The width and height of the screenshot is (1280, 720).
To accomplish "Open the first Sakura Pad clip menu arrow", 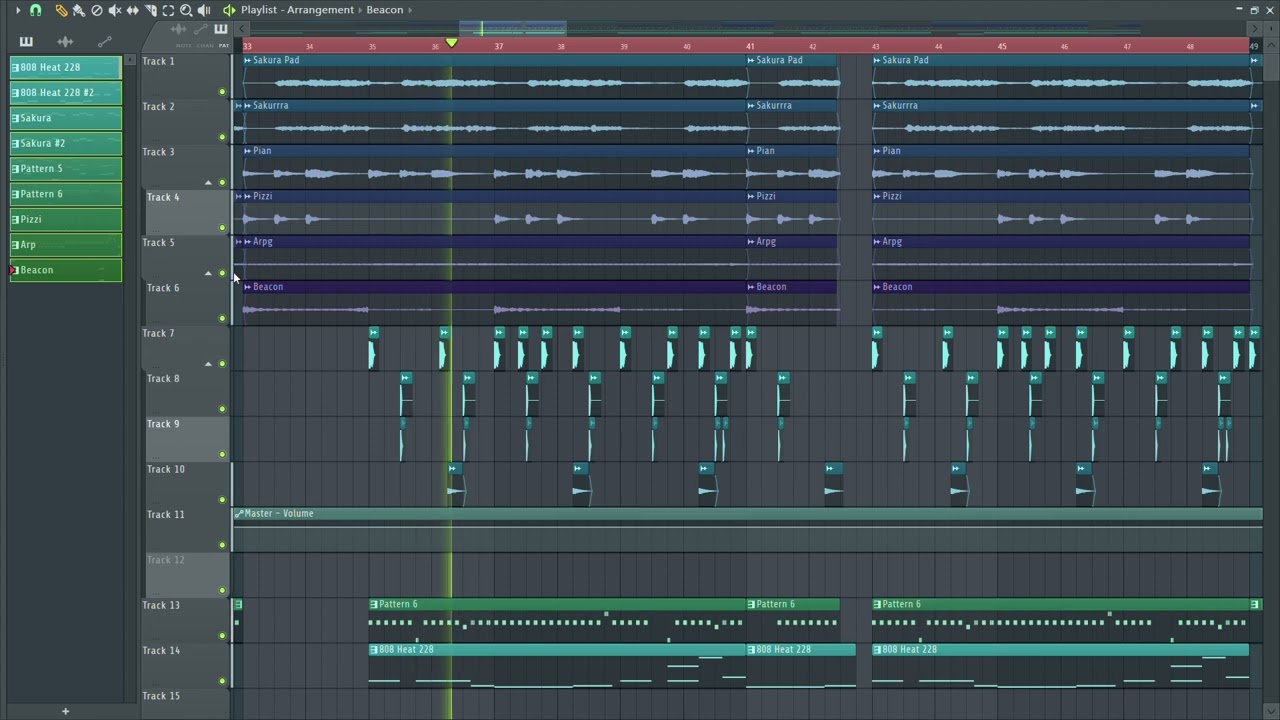I will click(248, 60).
